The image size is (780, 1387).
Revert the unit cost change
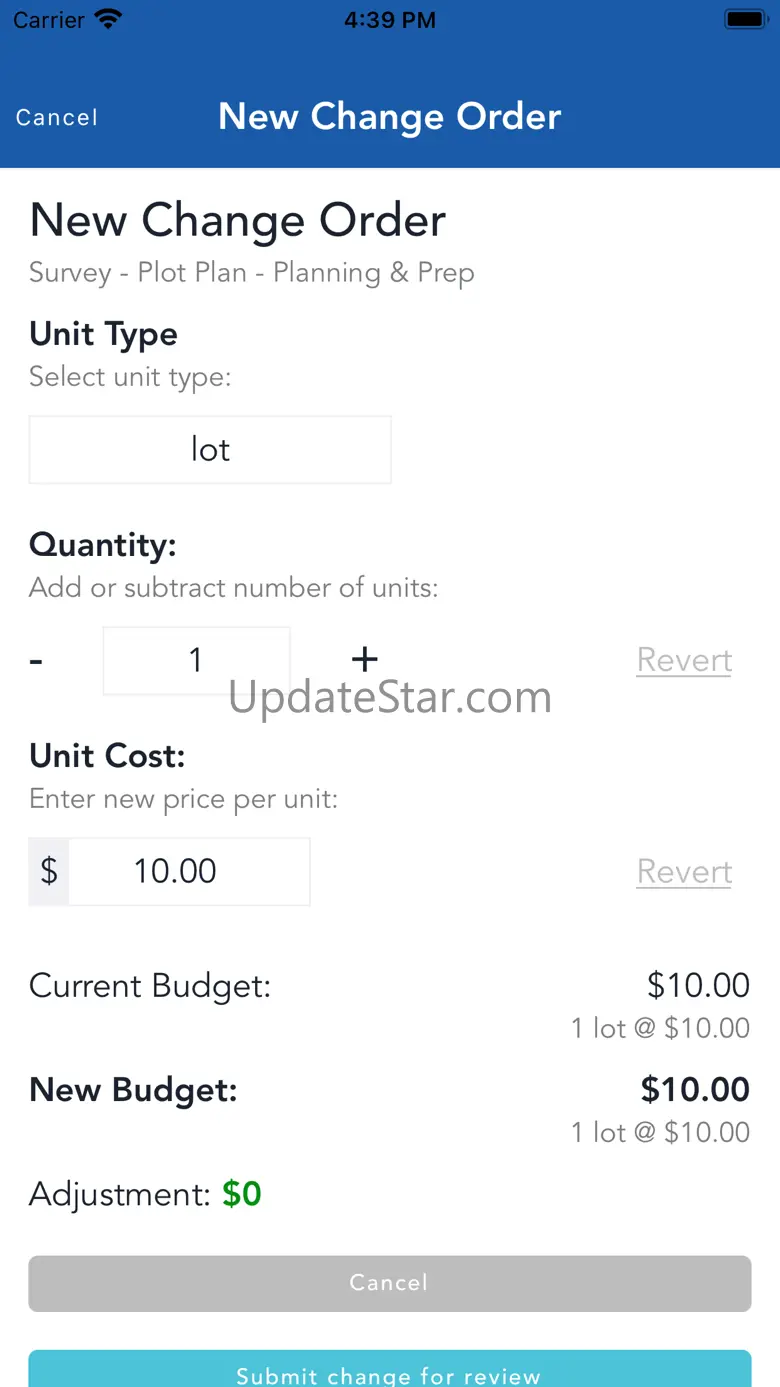pyautogui.click(x=684, y=871)
